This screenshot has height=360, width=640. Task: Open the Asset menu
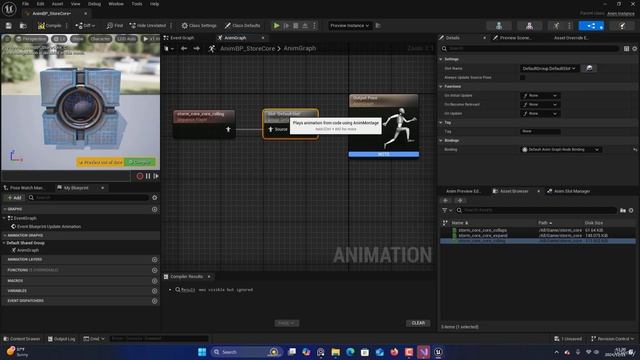tap(57, 4)
